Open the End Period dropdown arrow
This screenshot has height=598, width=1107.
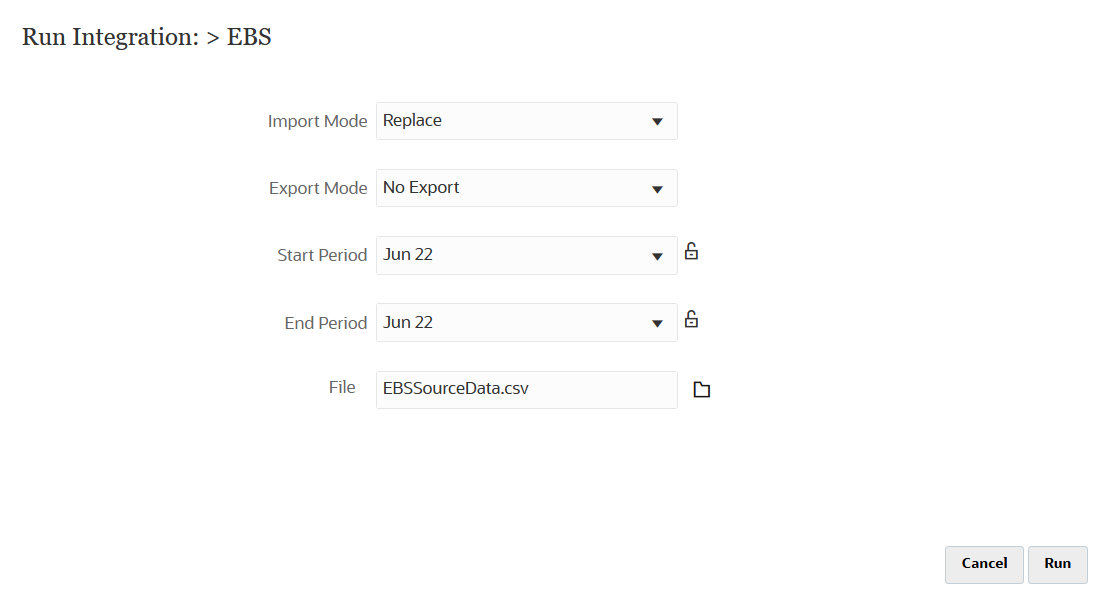[657, 323]
